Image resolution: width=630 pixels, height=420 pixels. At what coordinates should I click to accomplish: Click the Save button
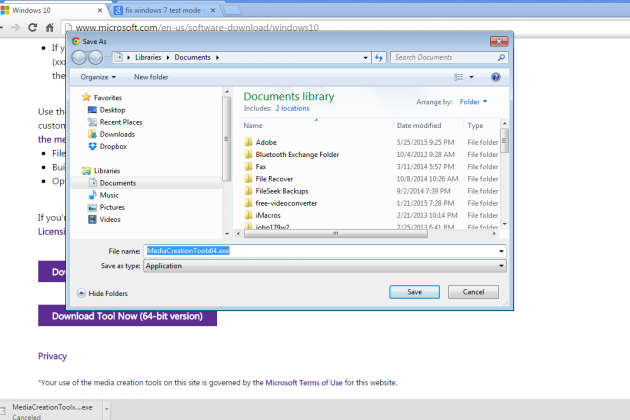(x=414, y=292)
